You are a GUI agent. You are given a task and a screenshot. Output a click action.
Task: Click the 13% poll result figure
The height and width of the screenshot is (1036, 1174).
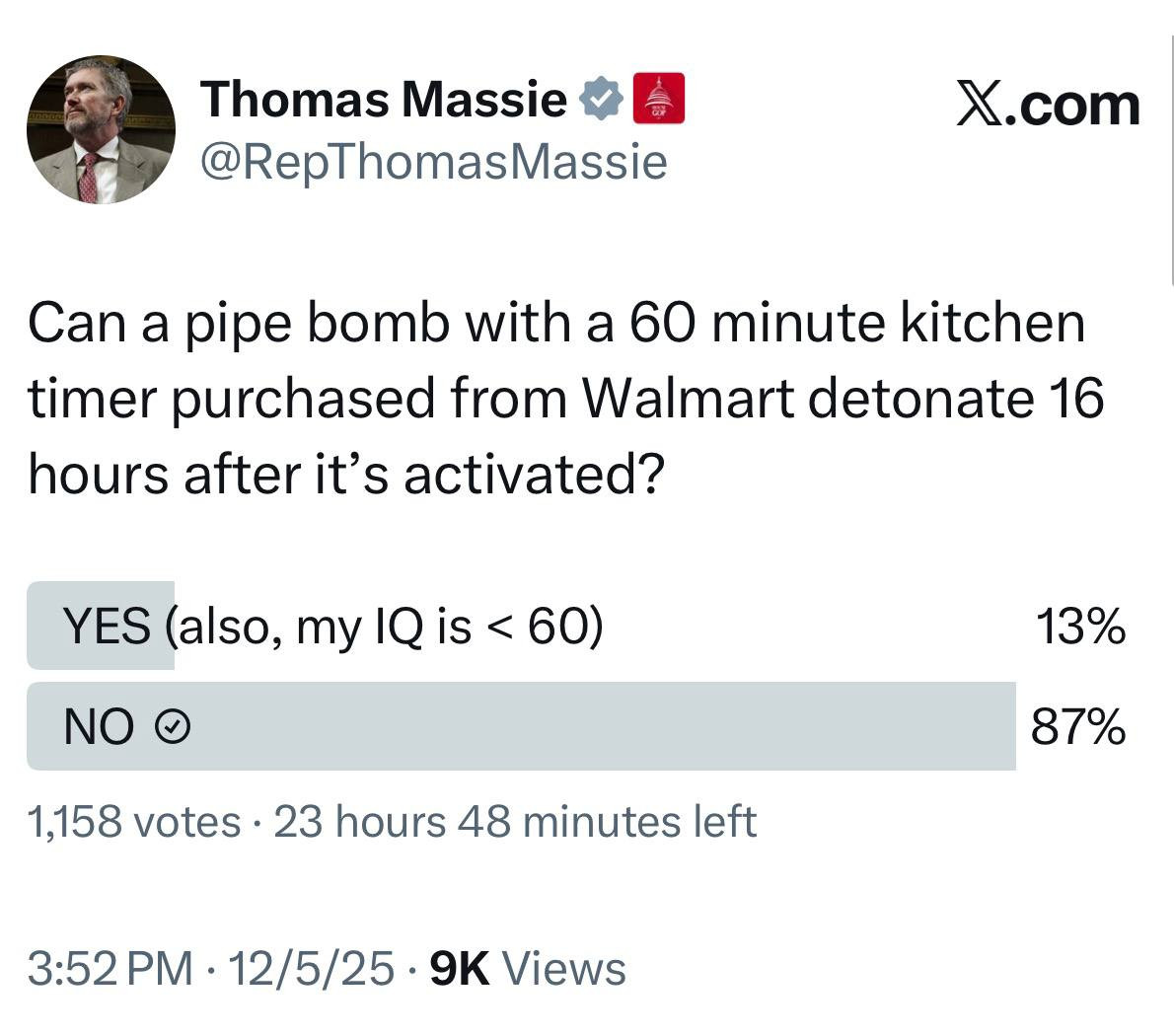(1078, 627)
